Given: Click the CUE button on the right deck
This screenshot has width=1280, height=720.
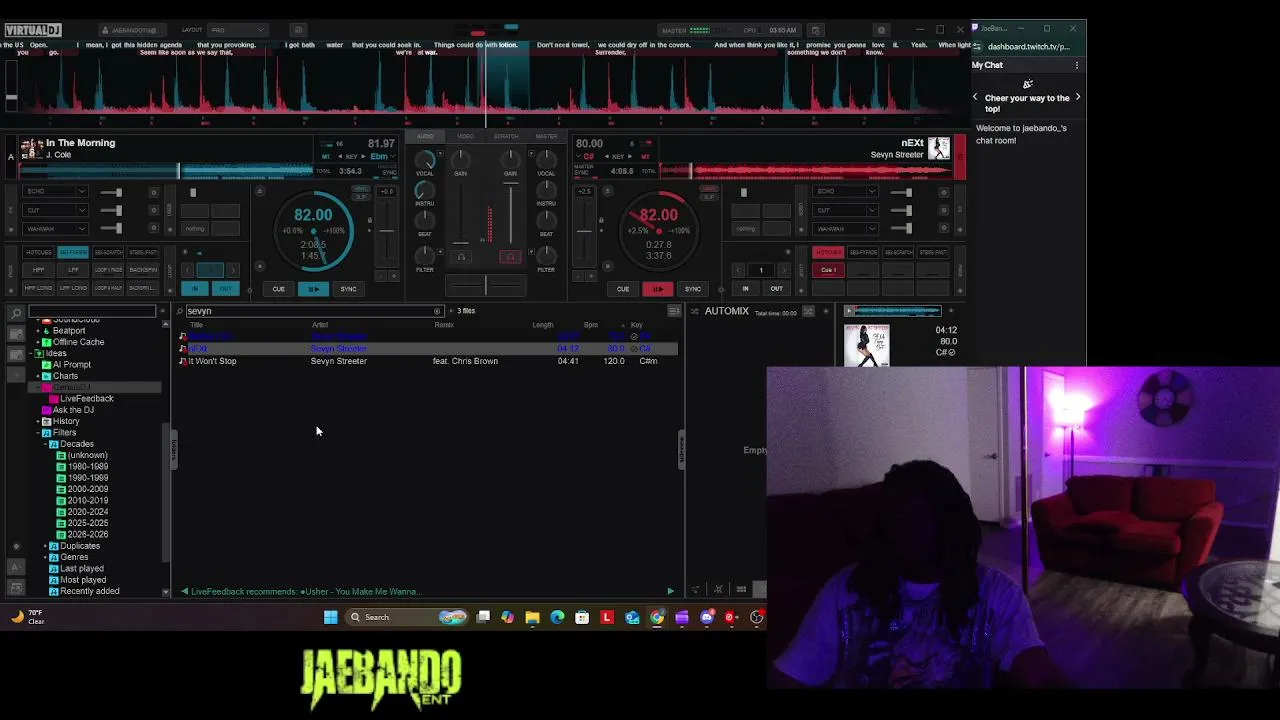Looking at the screenshot, I should pos(623,289).
